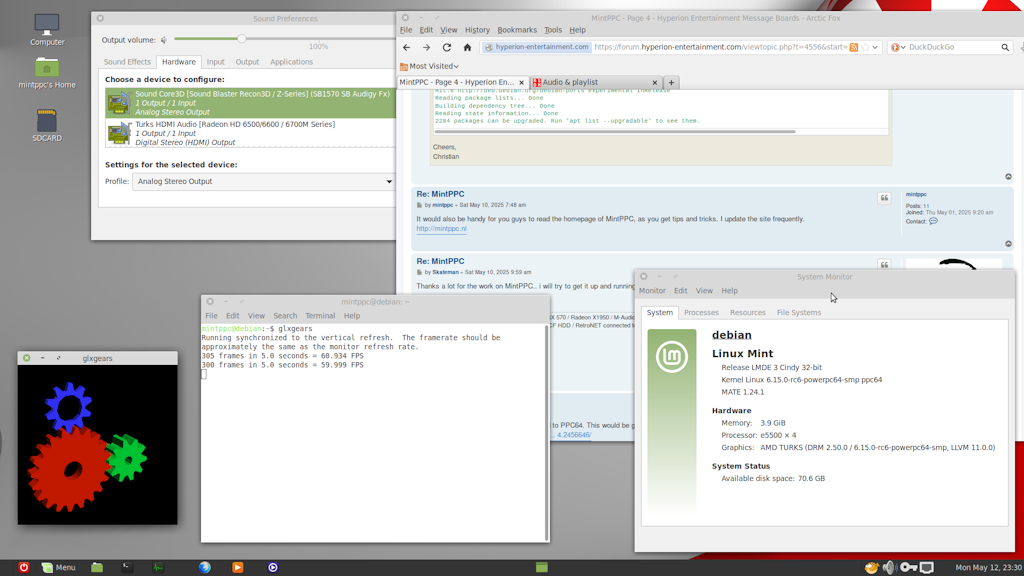The width and height of the screenshot is (1024, 576).
Task: Close the Audio & playlist tab
Action: [654, 82]
